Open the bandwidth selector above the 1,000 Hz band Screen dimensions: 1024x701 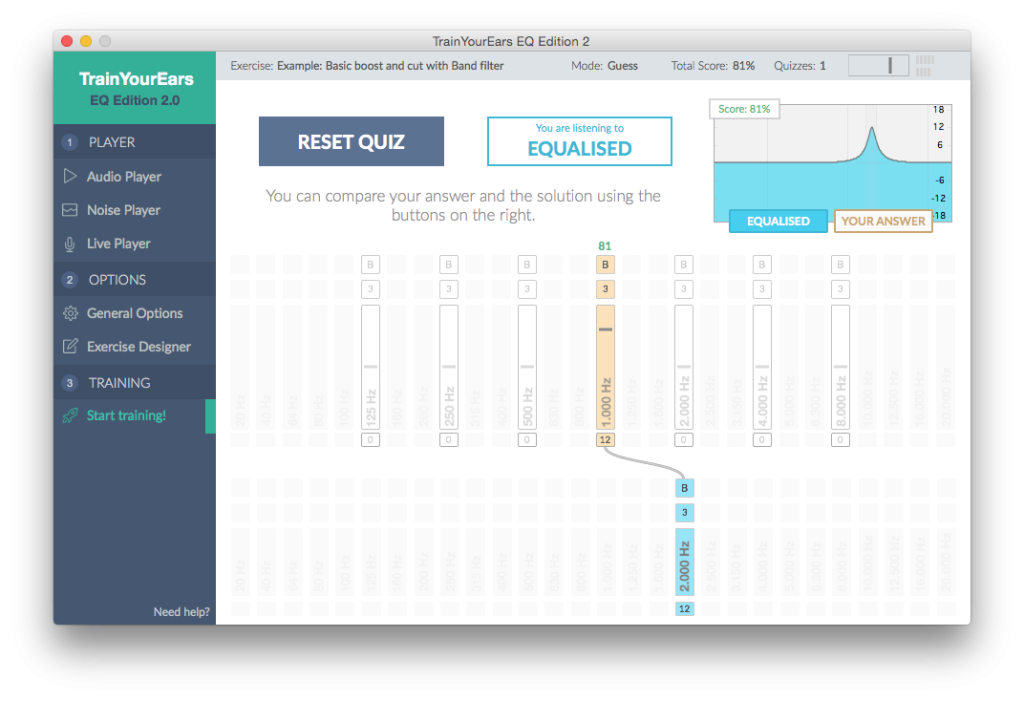605,288
